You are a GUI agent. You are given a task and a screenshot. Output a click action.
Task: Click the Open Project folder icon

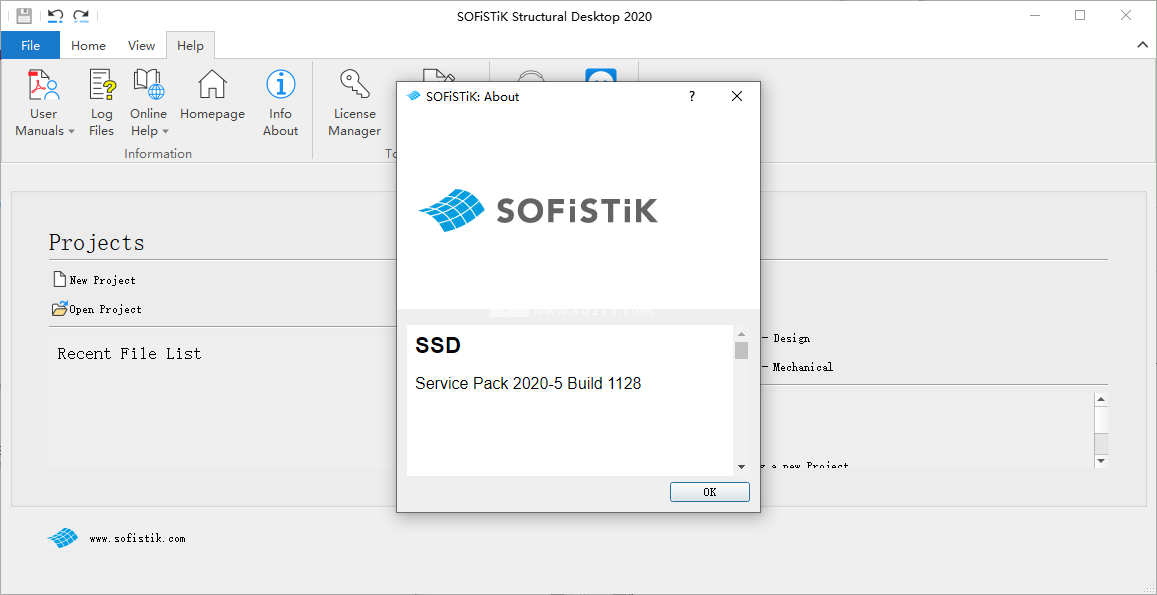pos(59,309)
